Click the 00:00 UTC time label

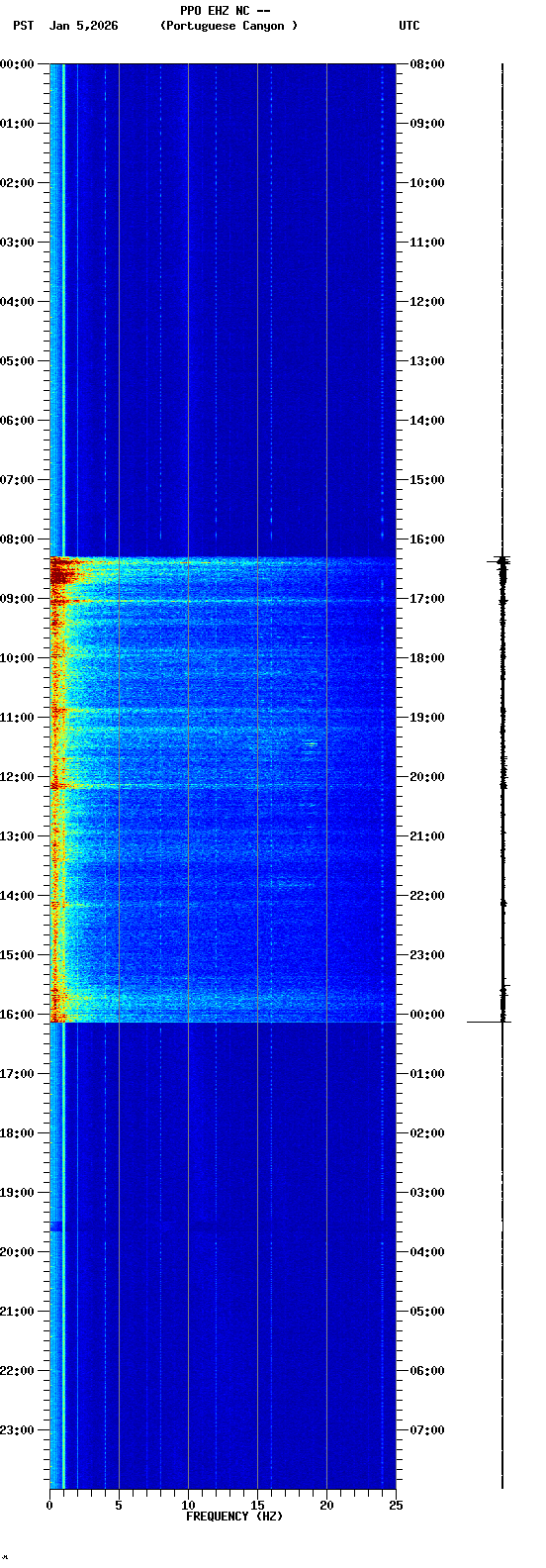tap(427, 1015)
